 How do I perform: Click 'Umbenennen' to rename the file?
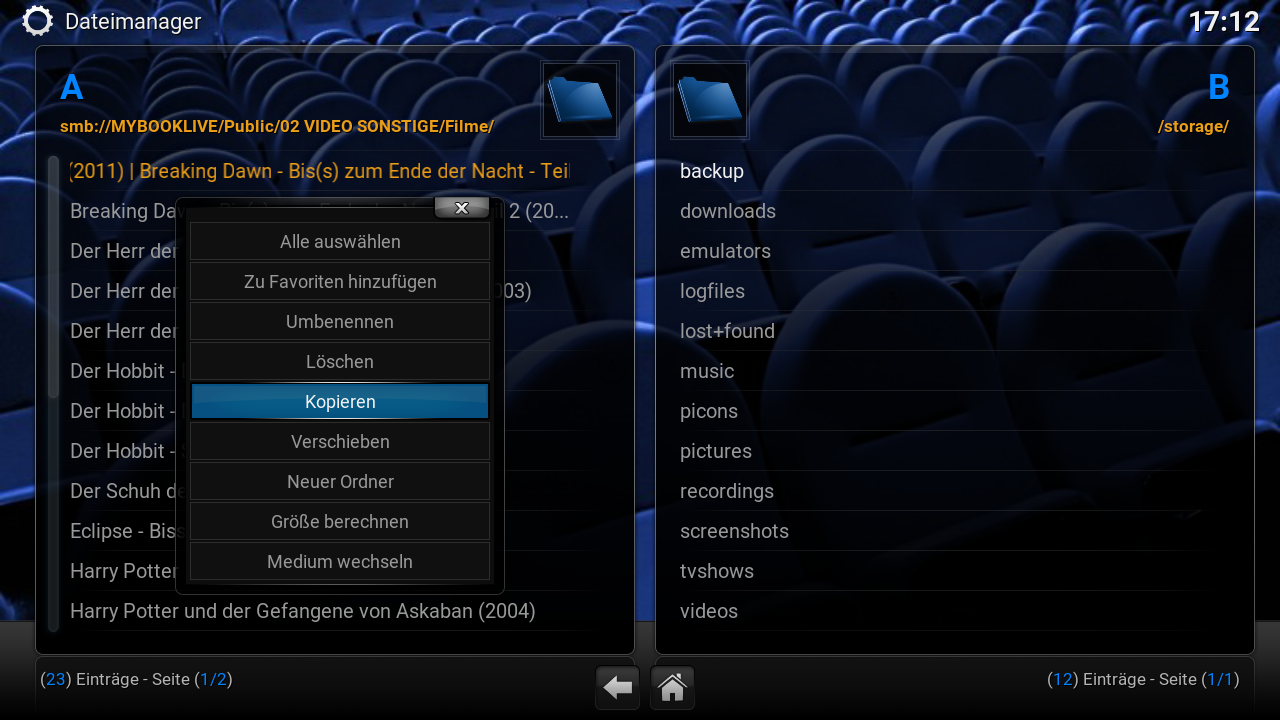[340, 322]
